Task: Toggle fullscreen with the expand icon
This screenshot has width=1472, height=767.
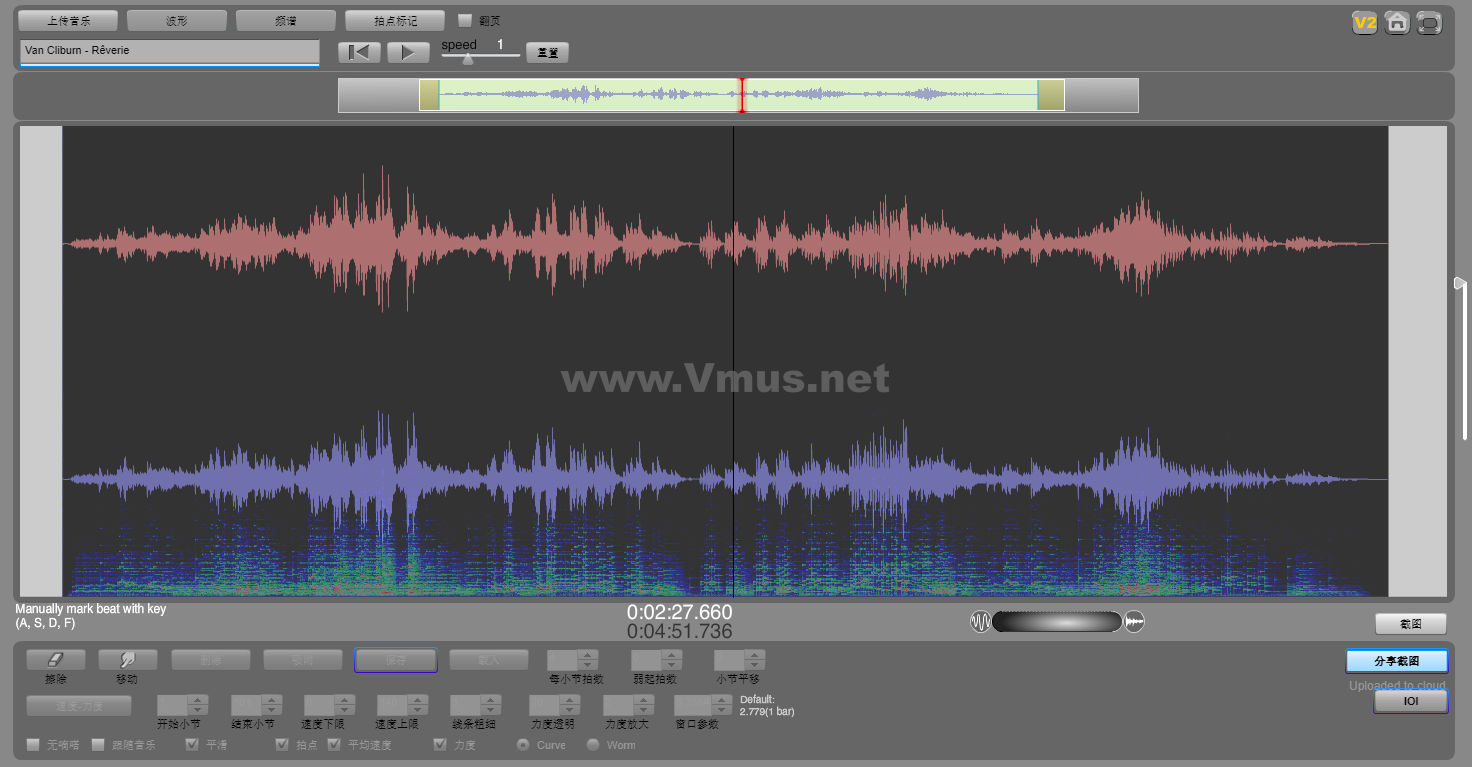Action: tap(1430, 23)
